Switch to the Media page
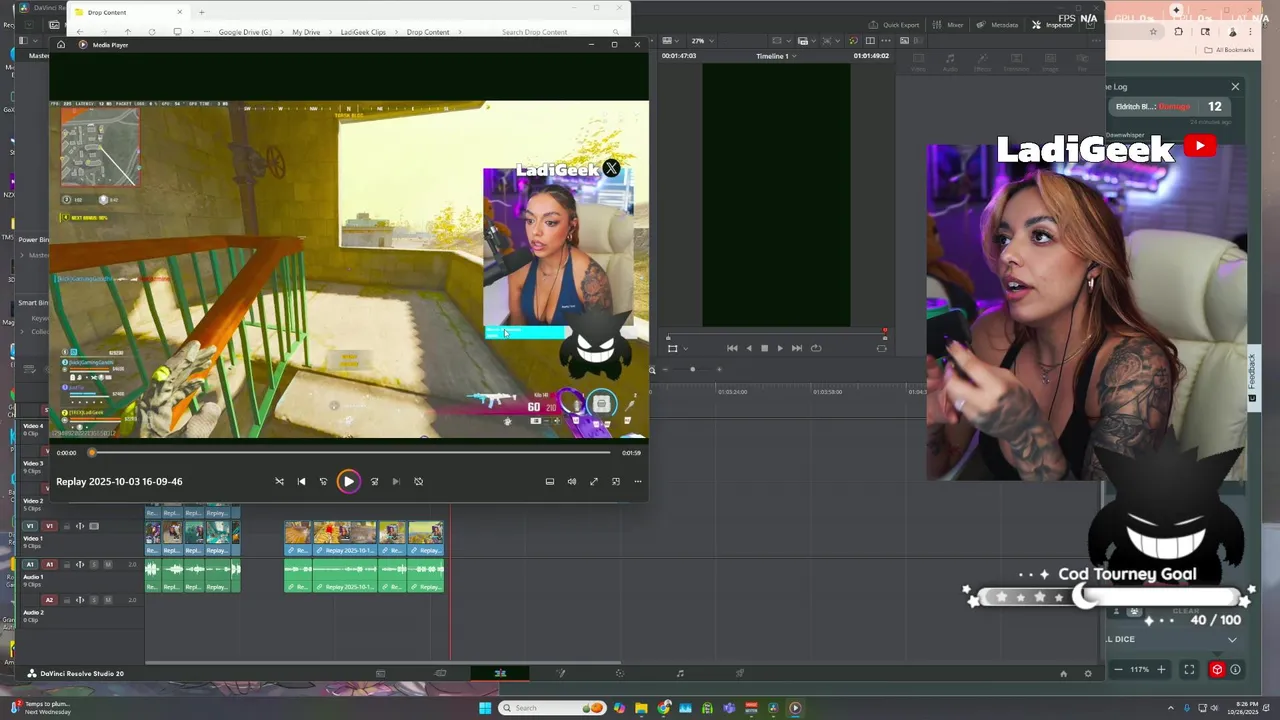Viewport: 1280px width, 720px height. pyautogui.click(x=380, y=673)
